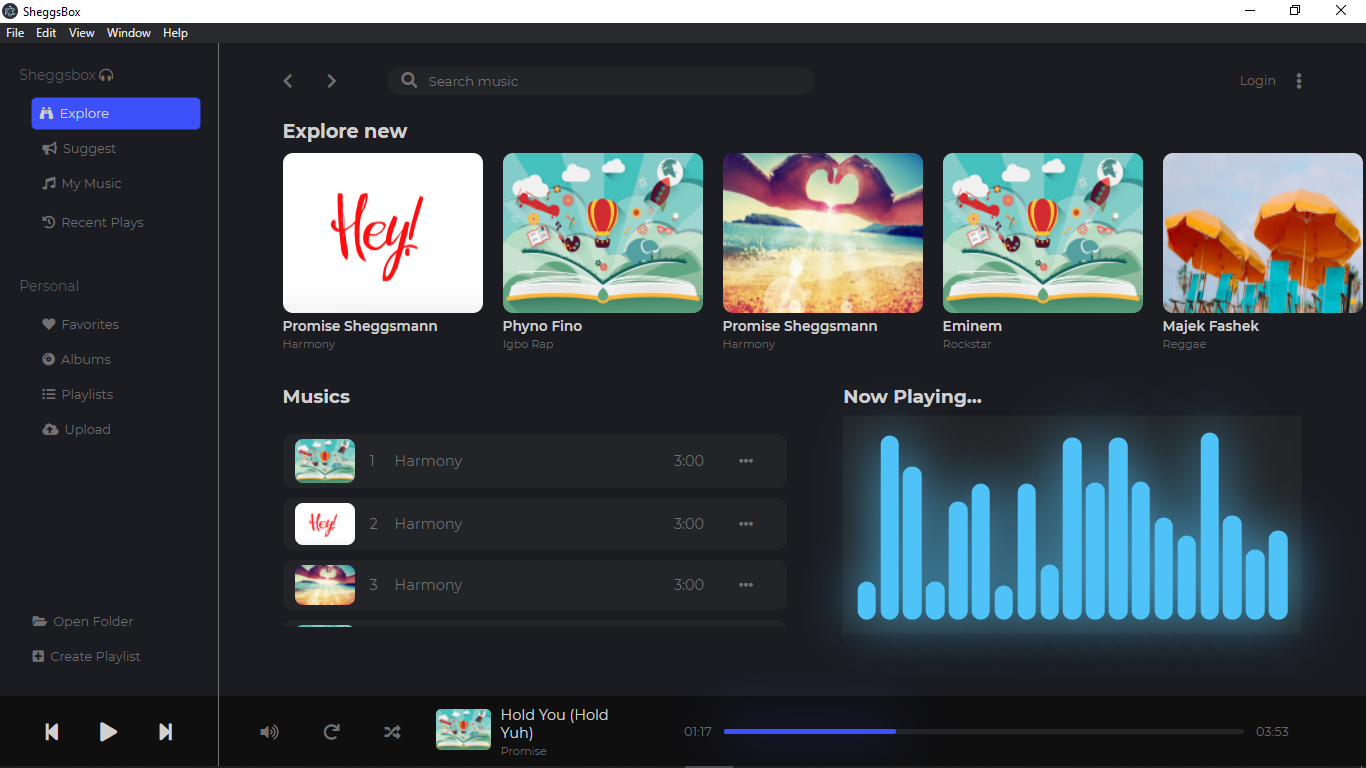1366x768 pixels.
Task: Toggle repeat mode icon
Action: click(x=332, y=732)
